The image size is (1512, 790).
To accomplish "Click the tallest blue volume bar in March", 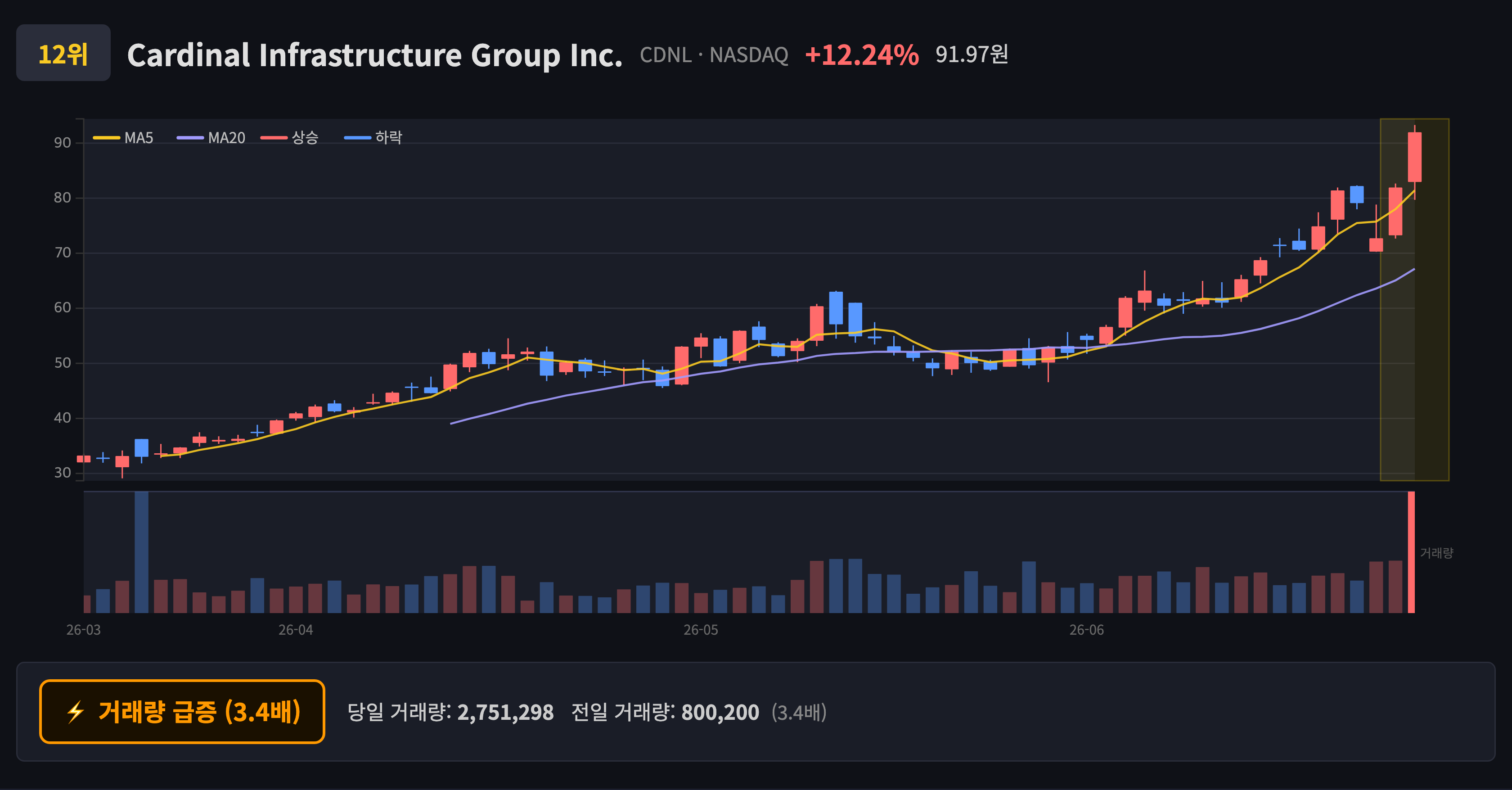I will click(141, 552).
